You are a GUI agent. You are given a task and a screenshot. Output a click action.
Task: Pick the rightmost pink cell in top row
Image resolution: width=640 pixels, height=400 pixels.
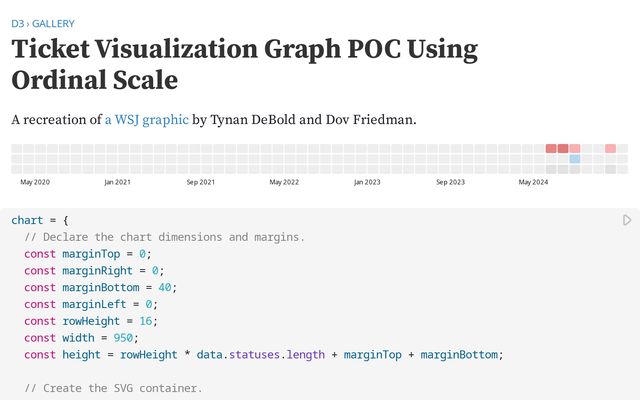pyautogui.click(x=610, y=149)
